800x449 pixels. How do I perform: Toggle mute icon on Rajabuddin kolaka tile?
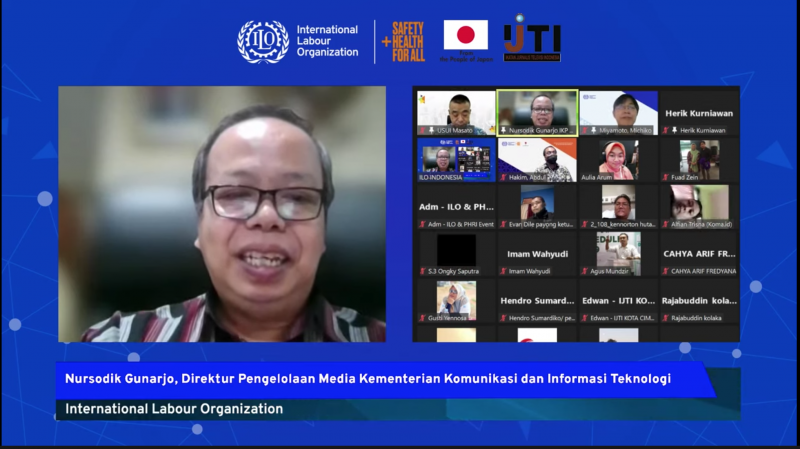coord(666,318)
